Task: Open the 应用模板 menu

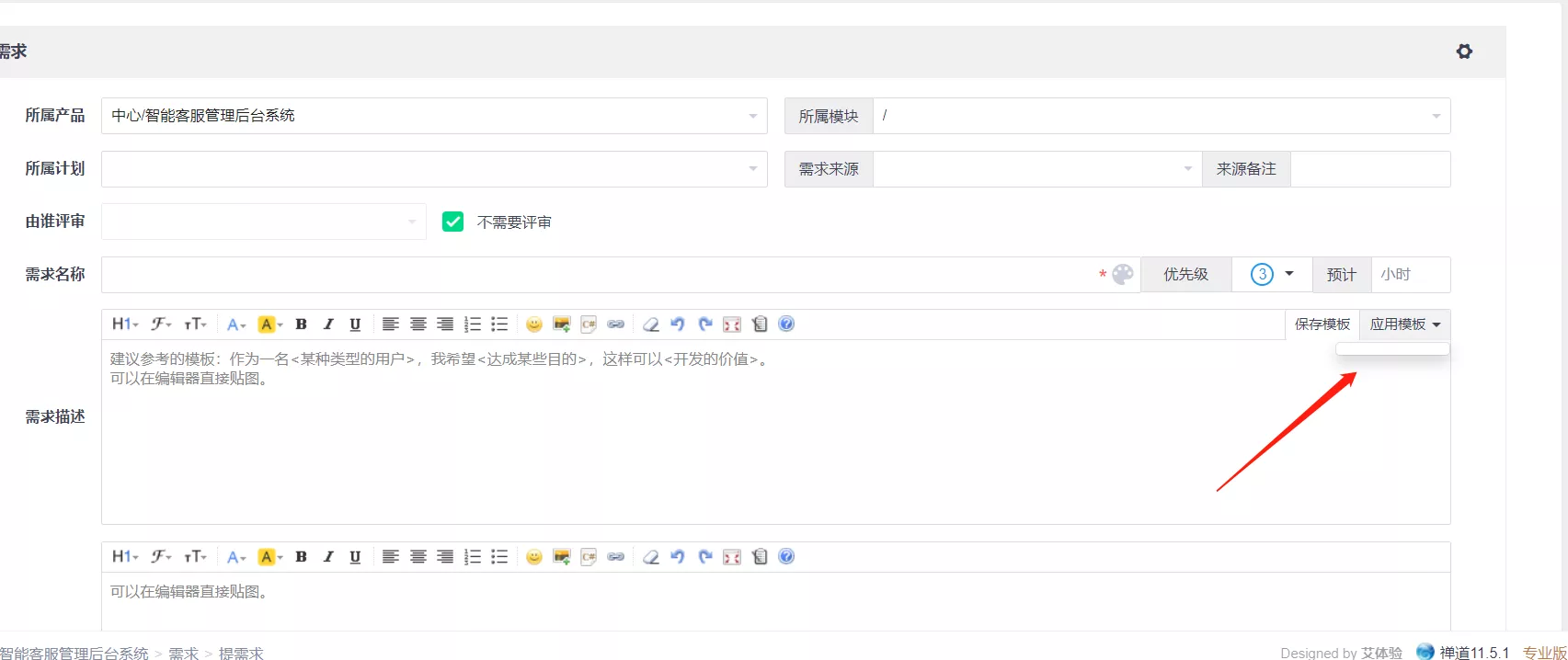Action: pos(1404,324)
